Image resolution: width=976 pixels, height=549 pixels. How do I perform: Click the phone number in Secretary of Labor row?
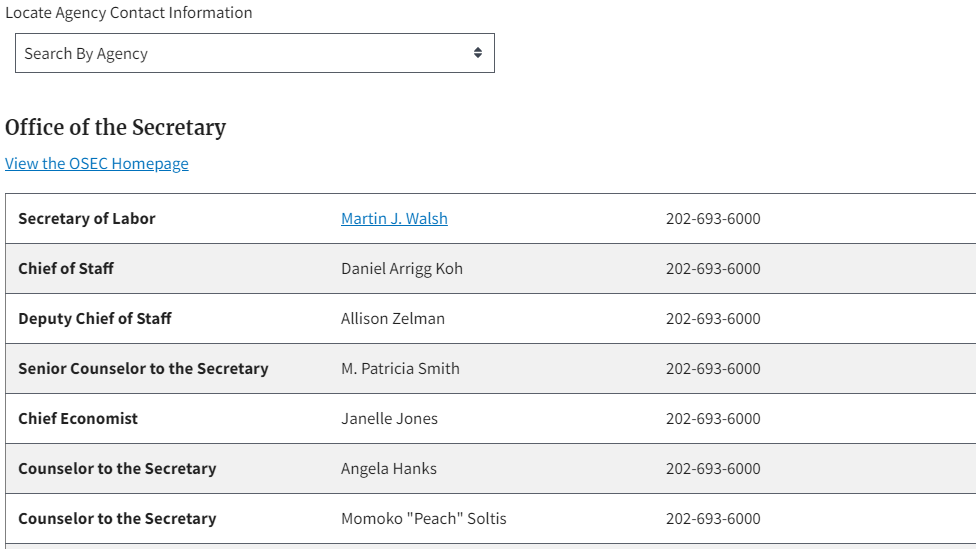coord(713,218)
